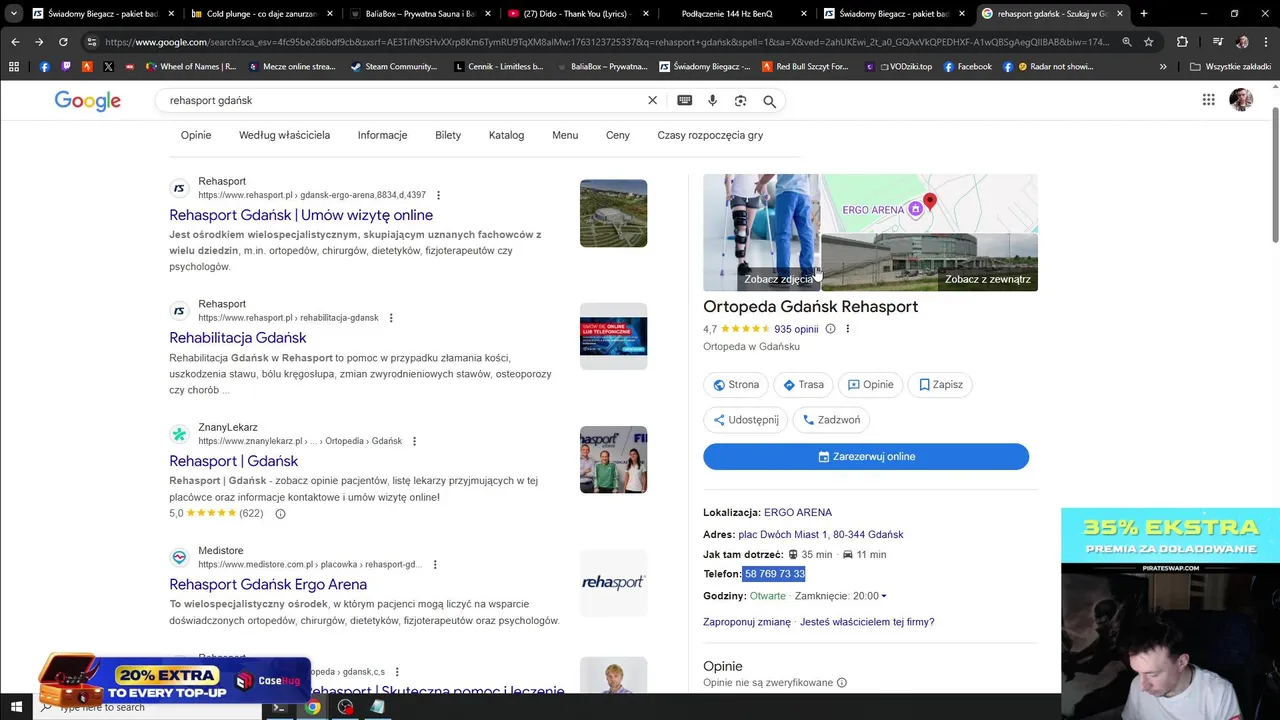Click the Zobacz zdjęcia photo thumbnail
This screenshot has width=1280, height=720.
761,233
